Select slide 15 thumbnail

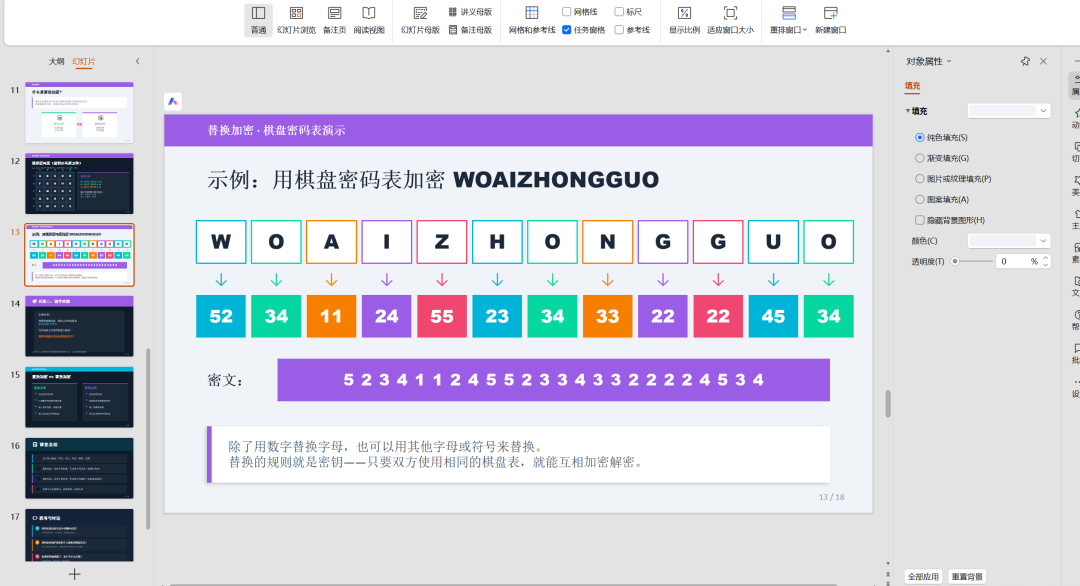(x=79, y=397)
